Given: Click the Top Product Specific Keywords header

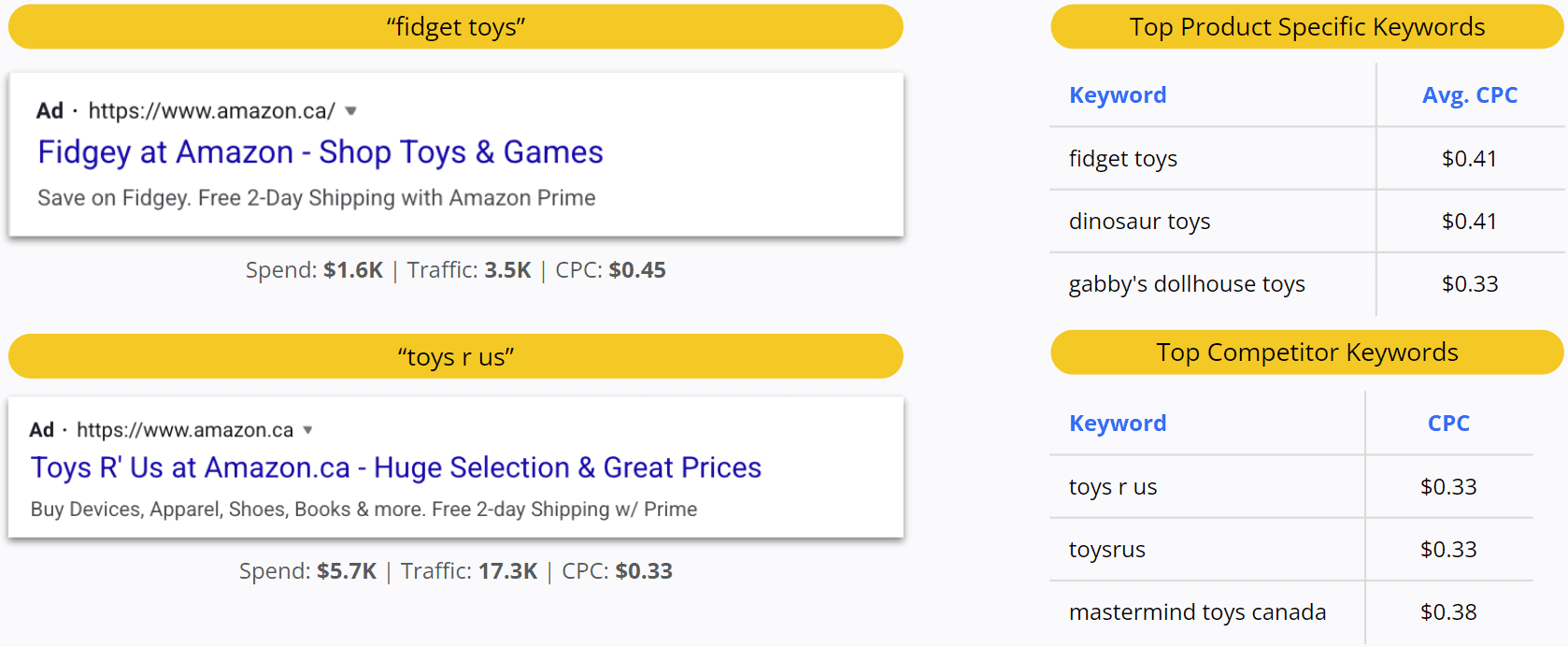Looking at the screenshot, I should [1306, 27].
